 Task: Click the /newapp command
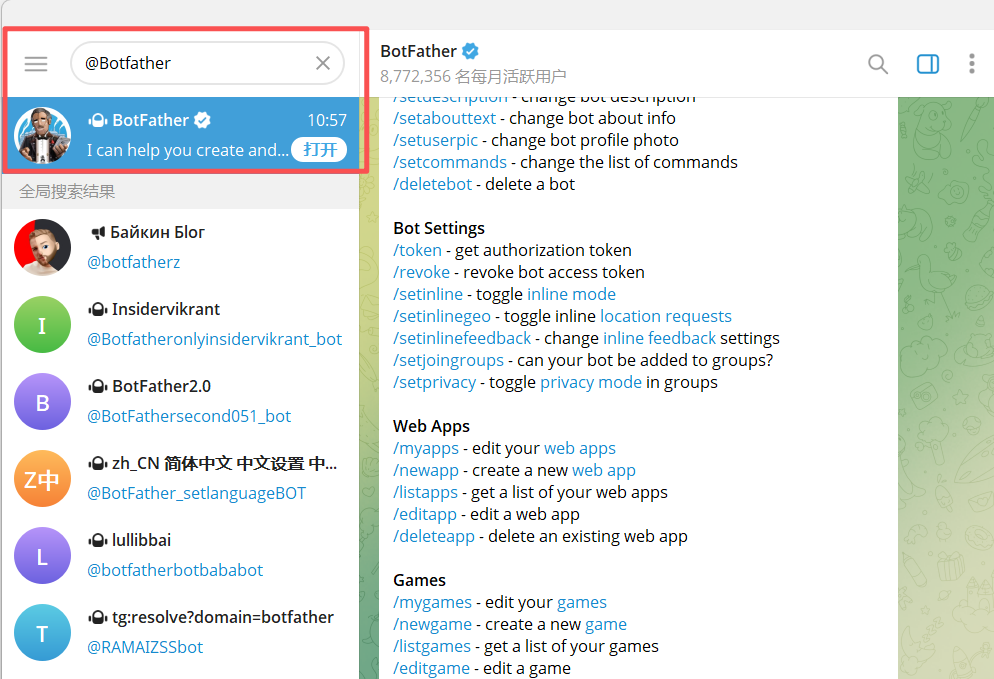pos(426,470)
